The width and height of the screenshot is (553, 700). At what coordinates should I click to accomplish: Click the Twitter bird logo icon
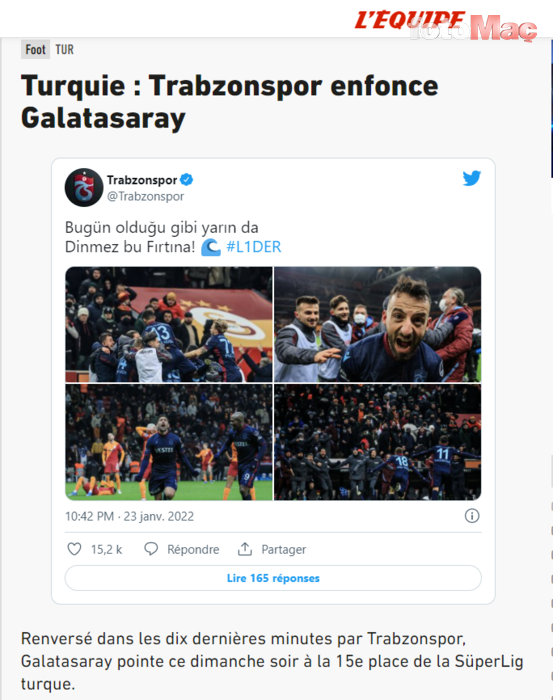(472, 178)
